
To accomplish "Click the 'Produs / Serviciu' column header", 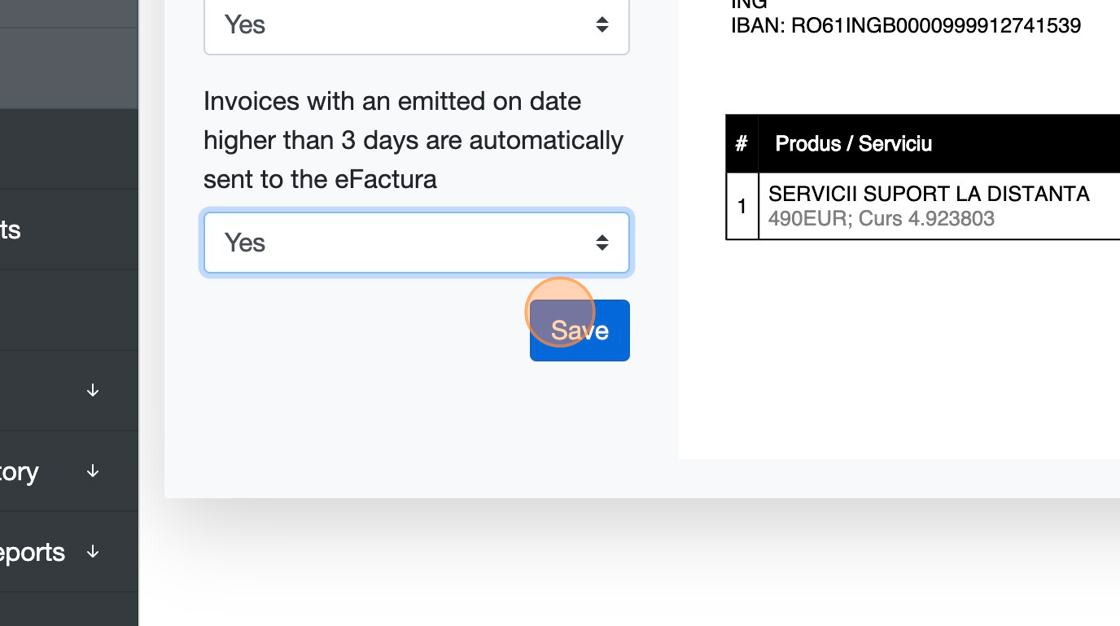I will [x=853, y=144].
